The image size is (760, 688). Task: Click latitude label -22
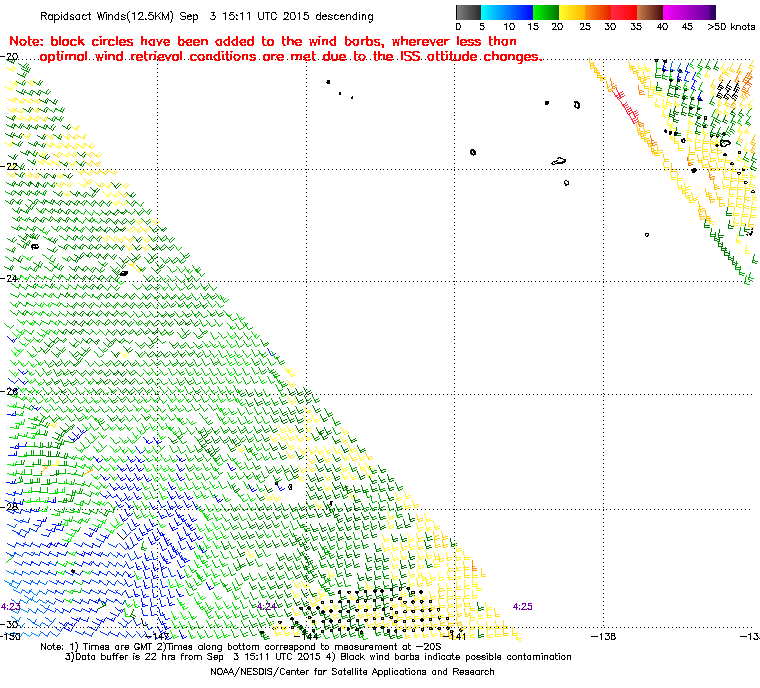pos(9,166)
